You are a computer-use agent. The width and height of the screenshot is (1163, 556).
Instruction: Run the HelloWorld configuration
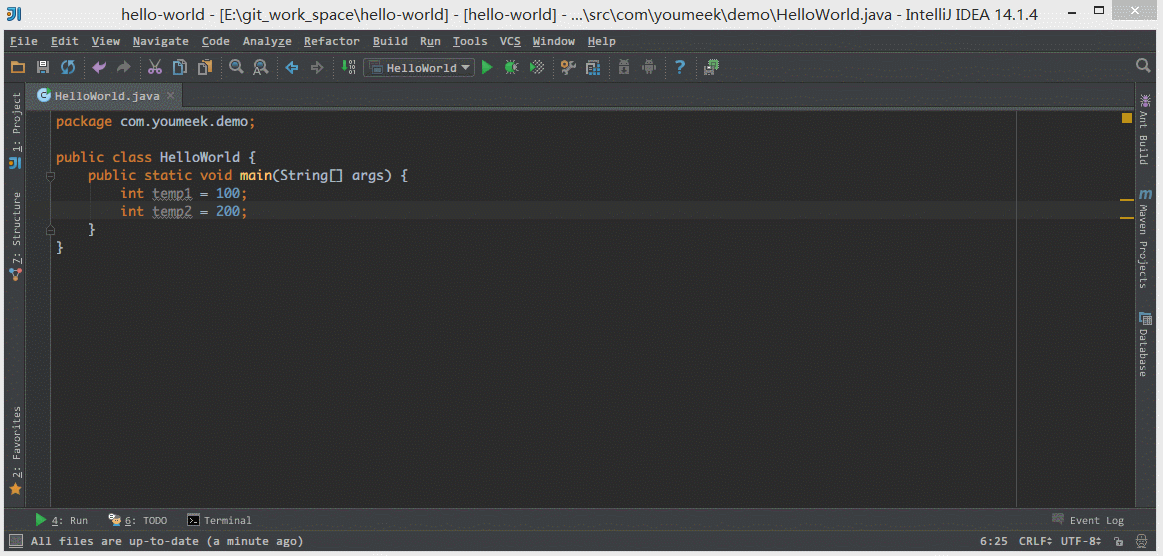(x=487, y=67)
